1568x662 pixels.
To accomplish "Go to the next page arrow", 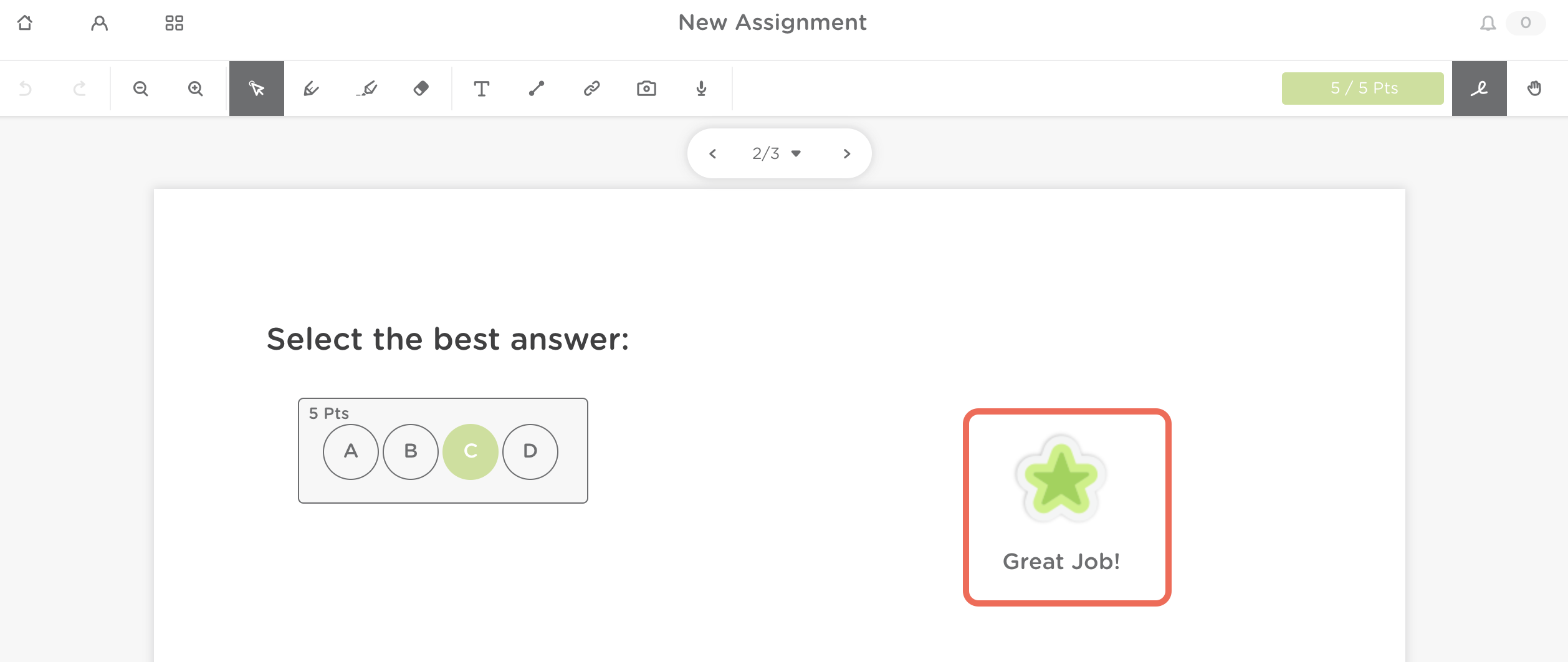I will click(x=846, y=154).
